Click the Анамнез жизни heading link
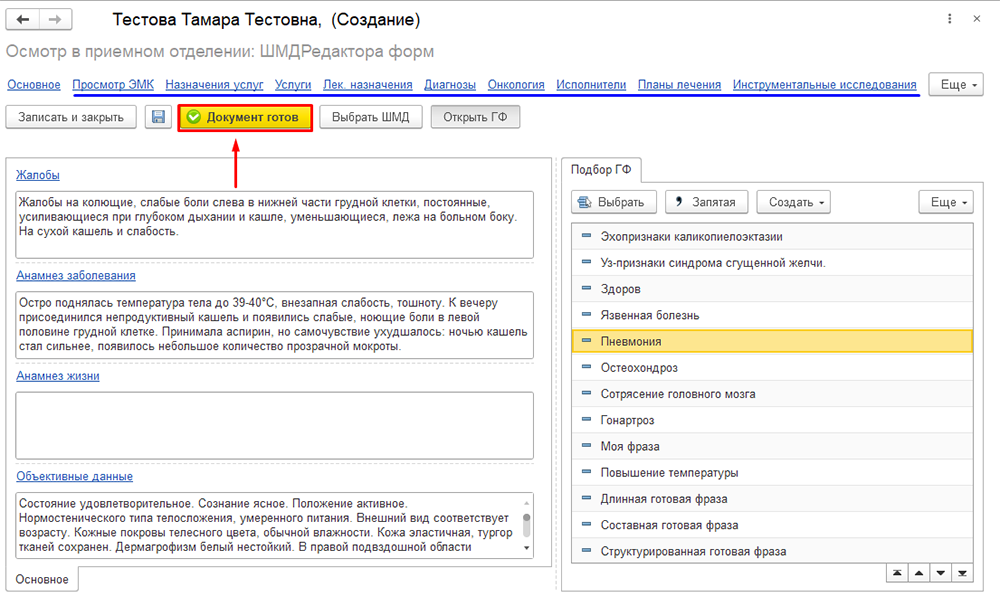The image size is (1000, 596). point(58,376)
